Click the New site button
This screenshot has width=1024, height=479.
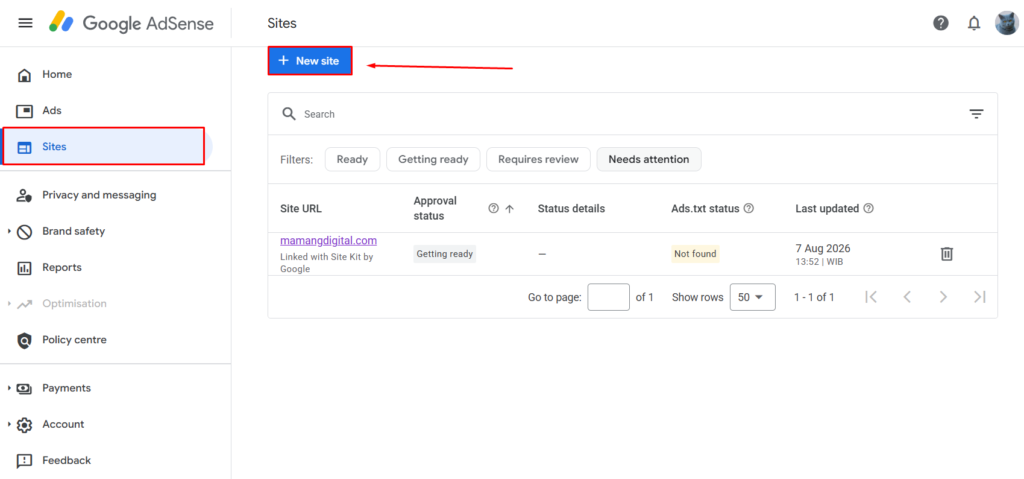(310, 61)
